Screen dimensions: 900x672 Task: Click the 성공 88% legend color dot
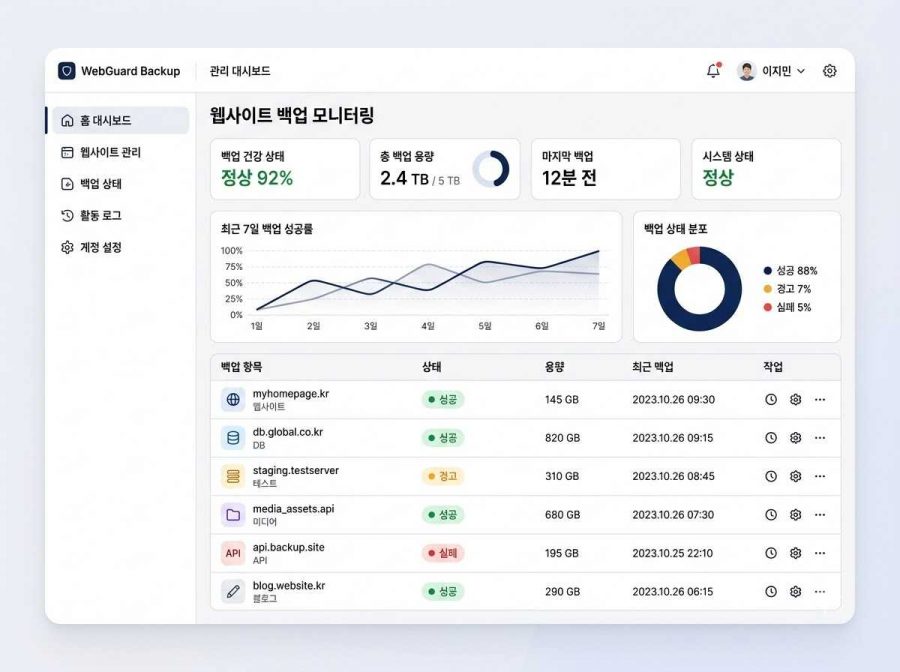767,271
